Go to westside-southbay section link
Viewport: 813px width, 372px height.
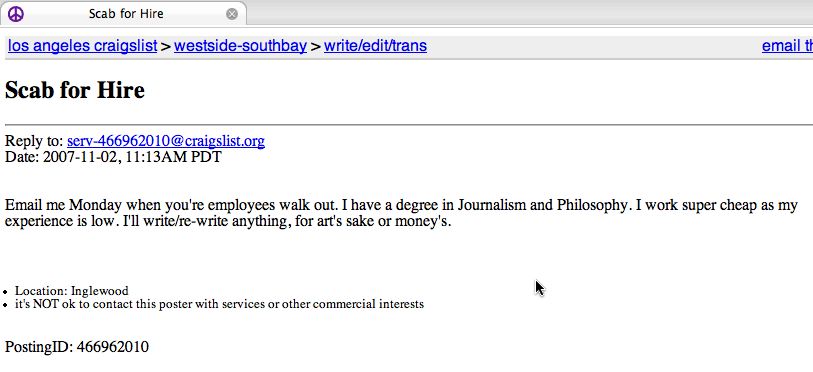point(240,46)
